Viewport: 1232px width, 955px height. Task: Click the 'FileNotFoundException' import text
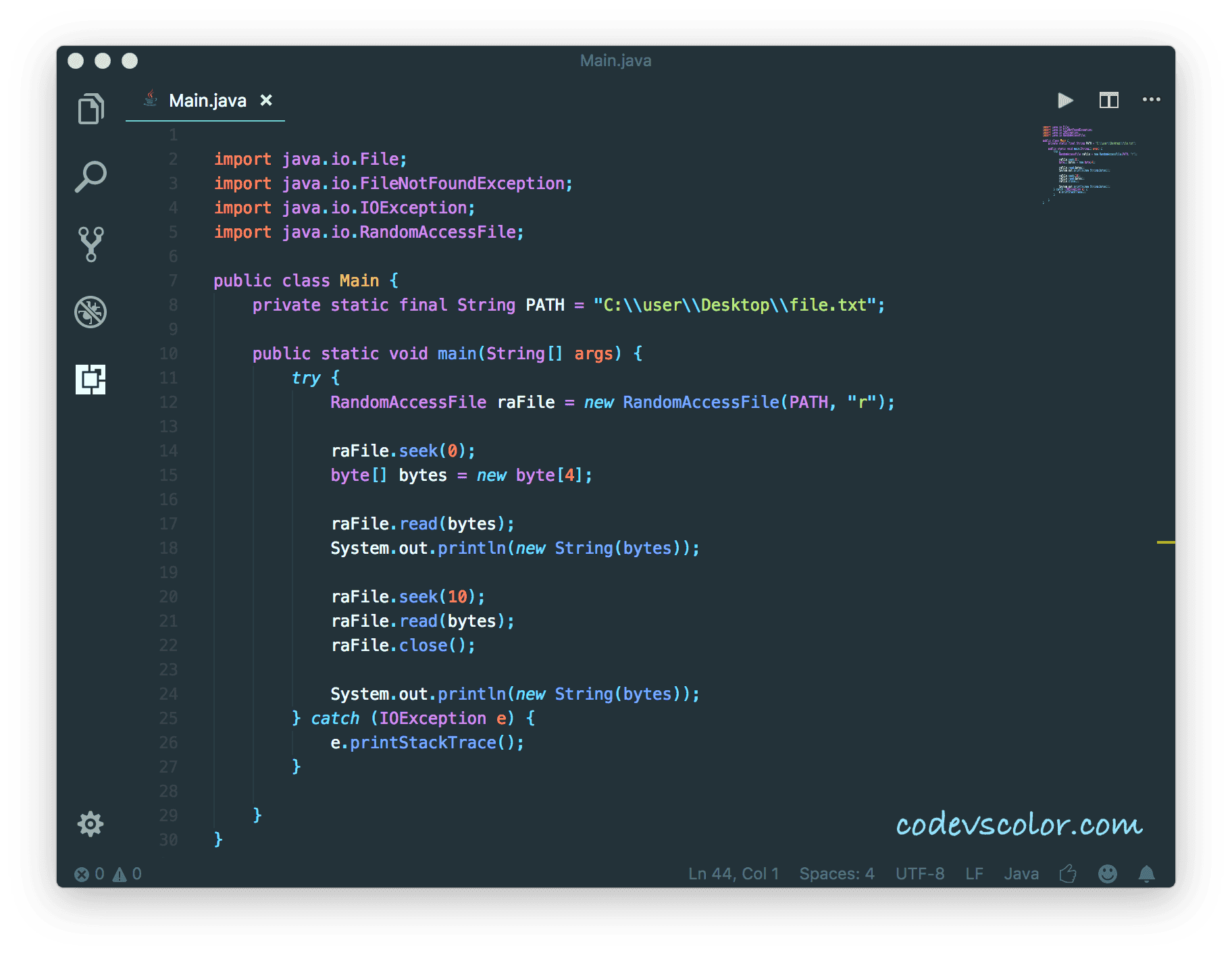(x=463, y=184)
